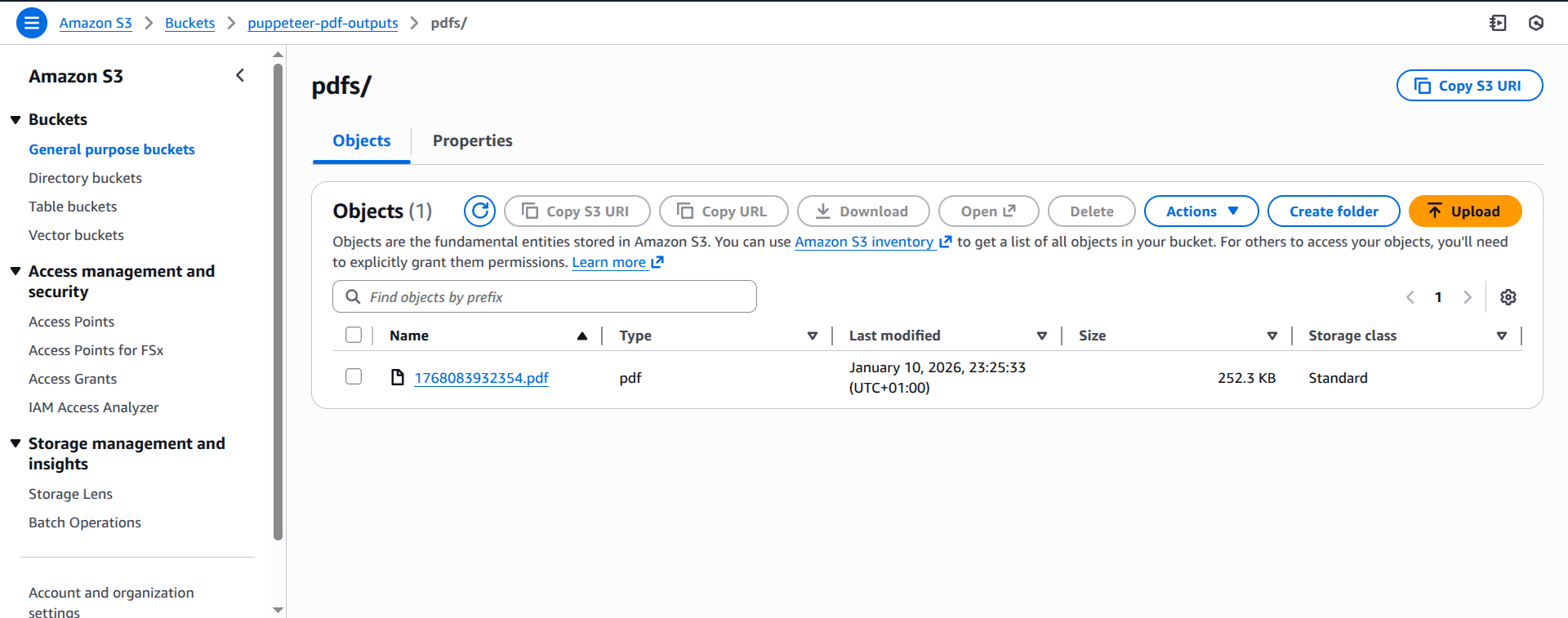Click the file icon beside 1768083932354.pdf
Screen dimensions: 1568x618
click(398, 377)
